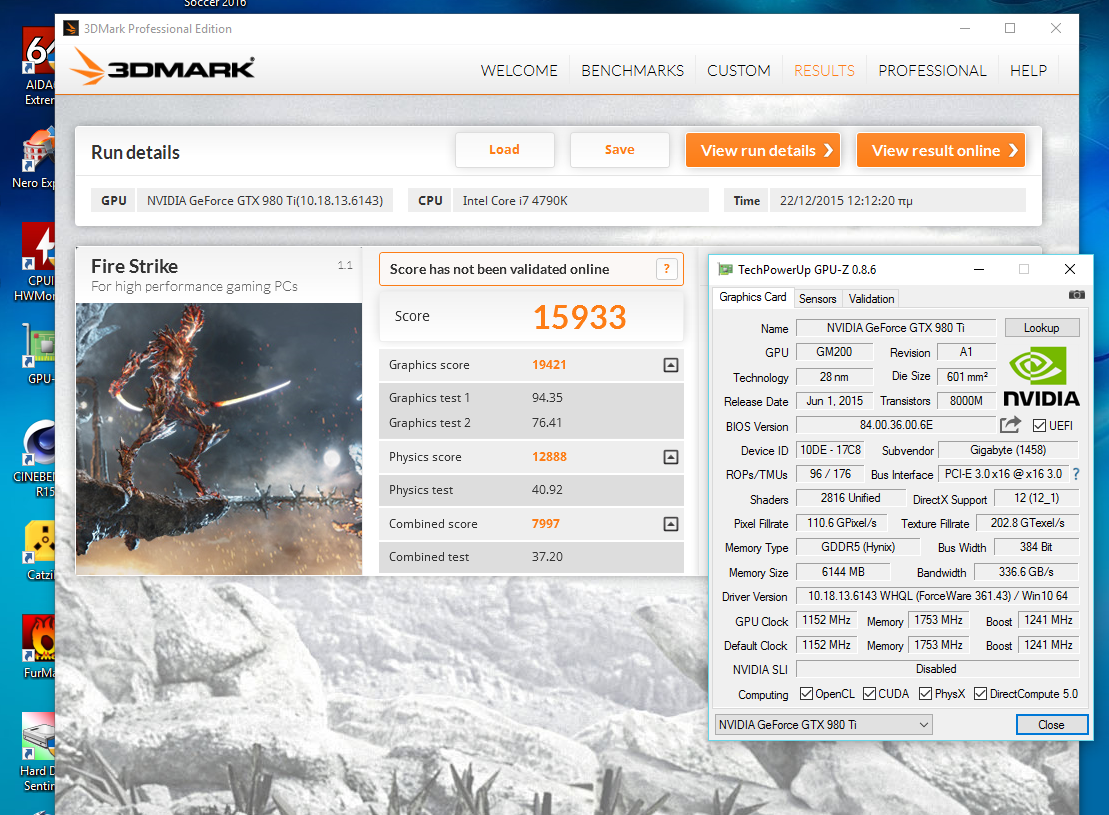The height and width of the screenshot is (815, 1109).
Task: Click the Graphics test 1 value 94.35
Action: (547, 398)
